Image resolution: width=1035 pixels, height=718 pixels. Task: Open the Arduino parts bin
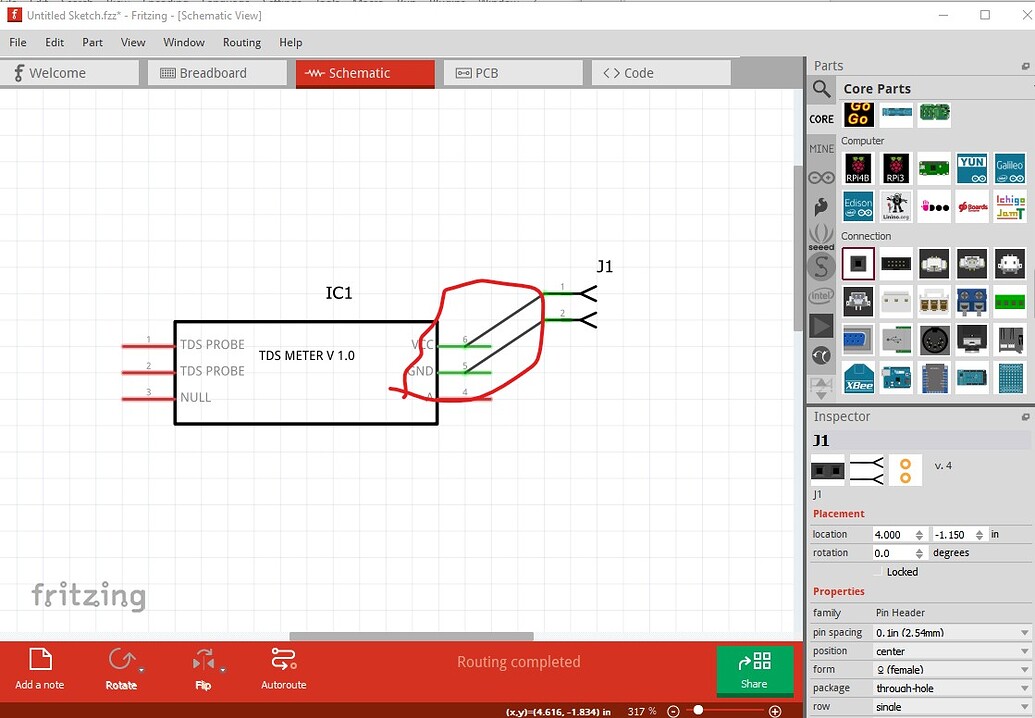point(821,178)
